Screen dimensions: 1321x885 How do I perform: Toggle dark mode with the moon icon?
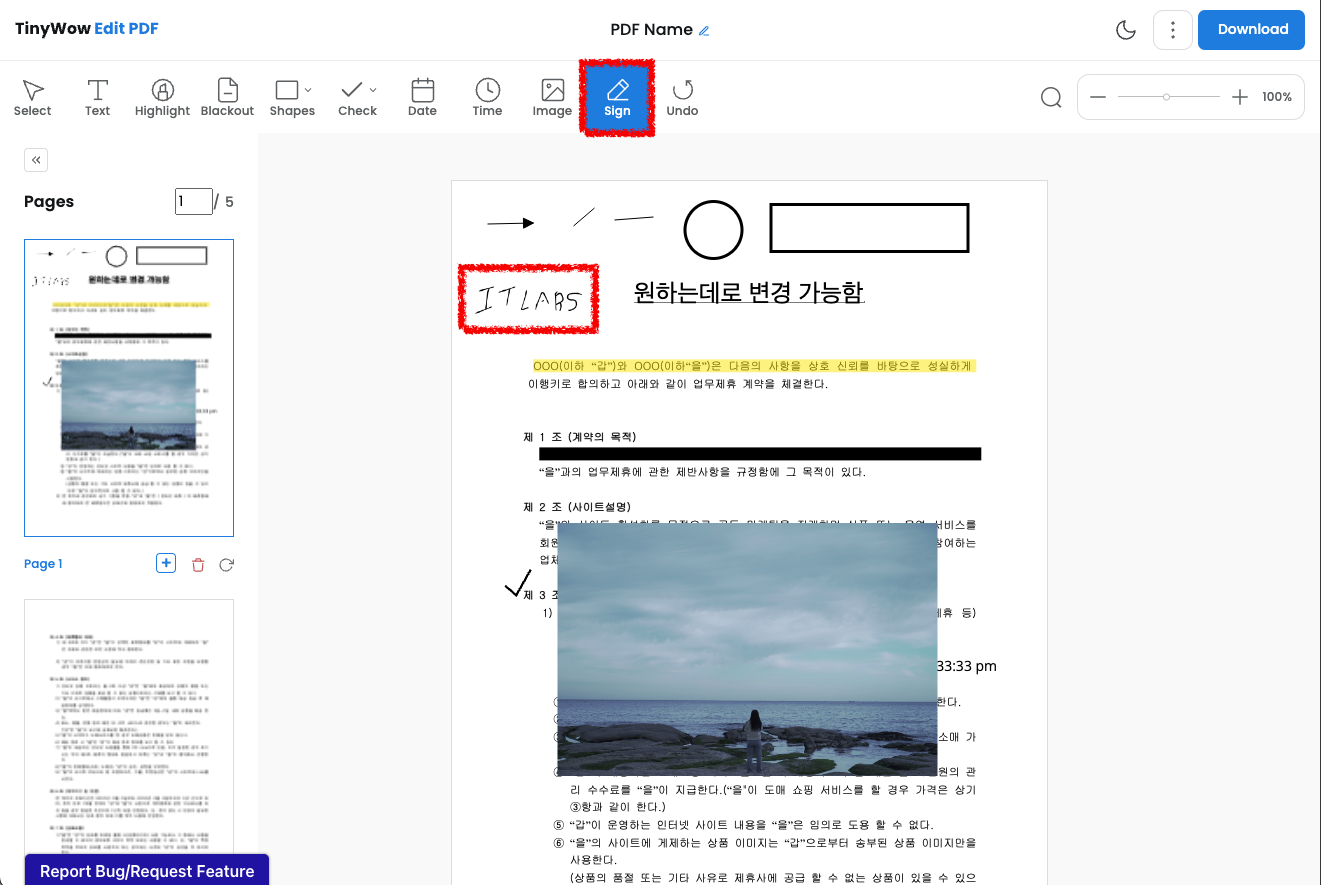(1126, 30)
